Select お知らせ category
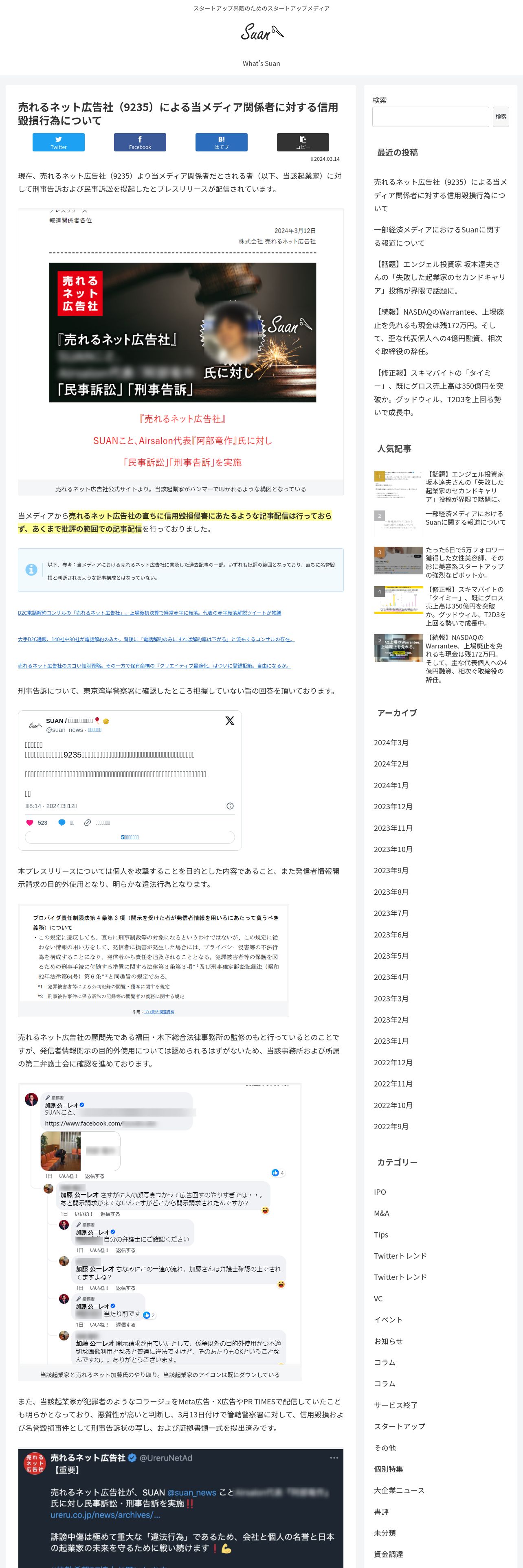523x1568 pixels. pyautogui.click(x=388, y=1341)
